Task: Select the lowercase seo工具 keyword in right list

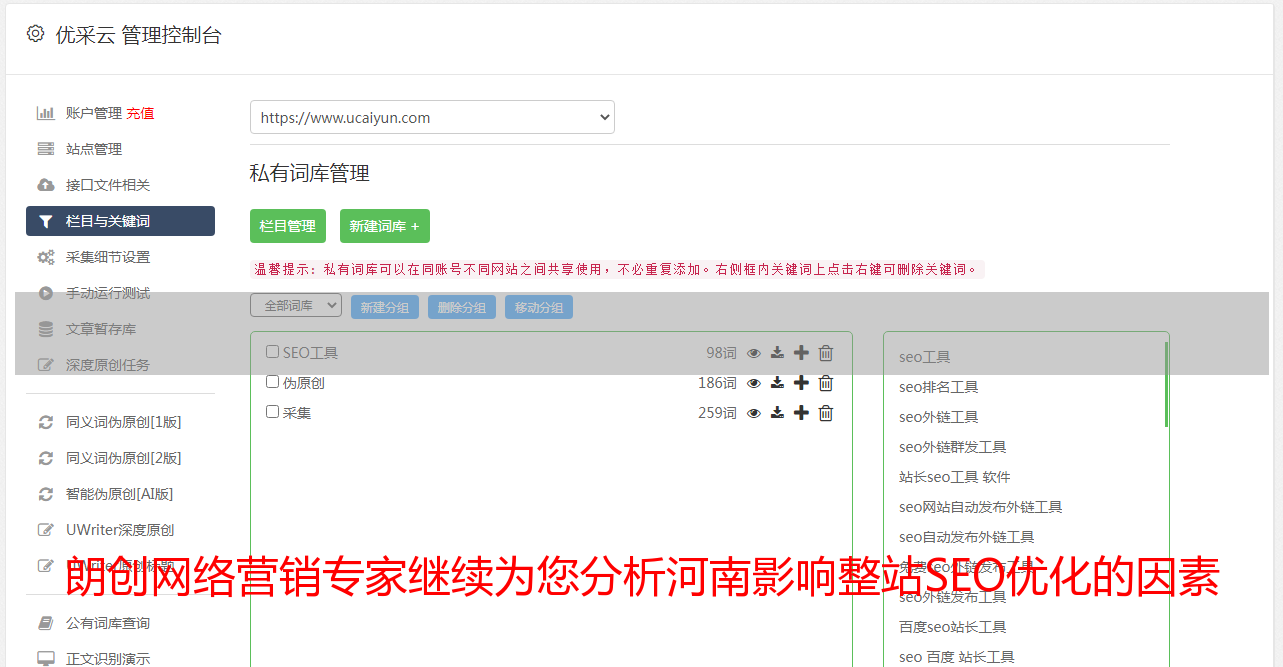Action: [925, 357]
